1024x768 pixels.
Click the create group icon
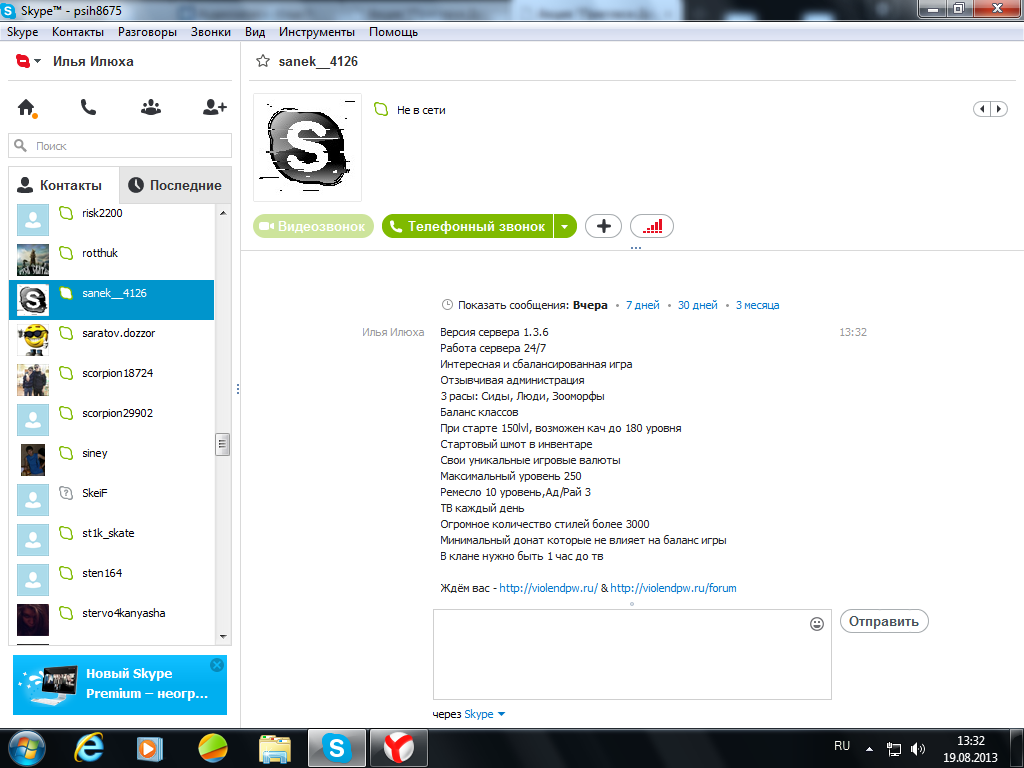point(151,107)
